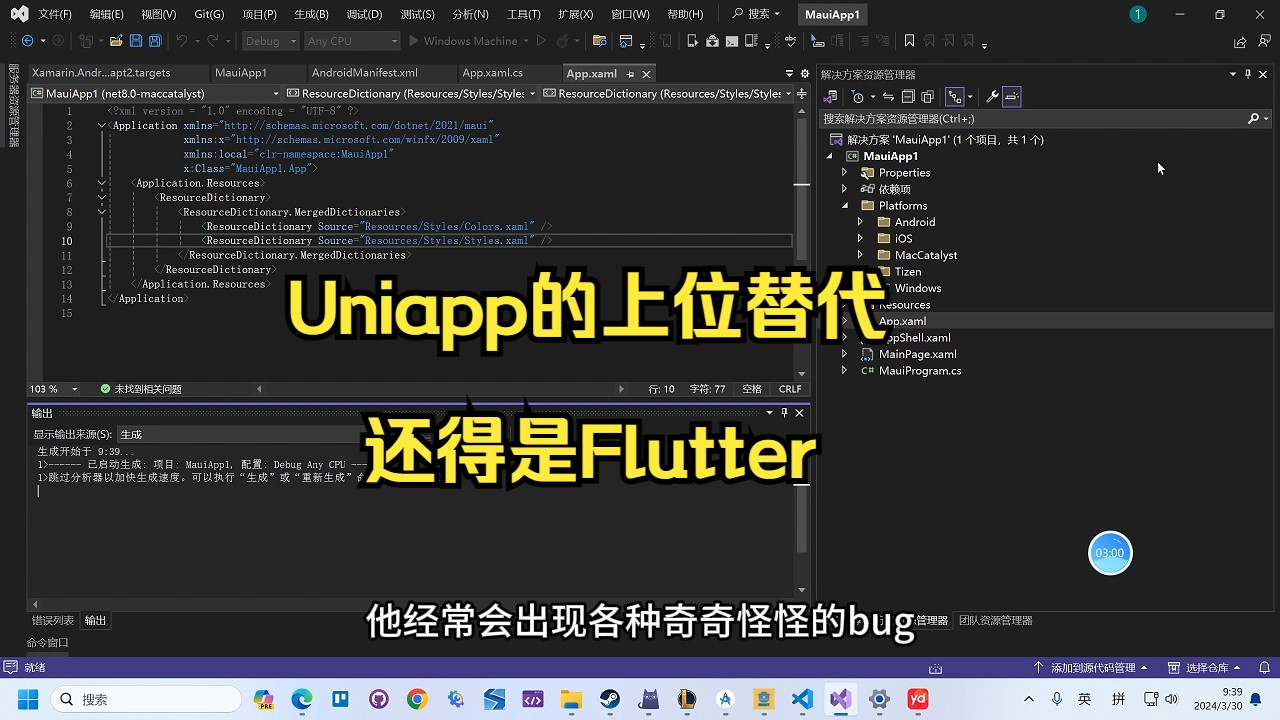Toggle auto-hide pin on Solution Explorer
The image size is (1280, 720).
click(x=1248, y=74)
